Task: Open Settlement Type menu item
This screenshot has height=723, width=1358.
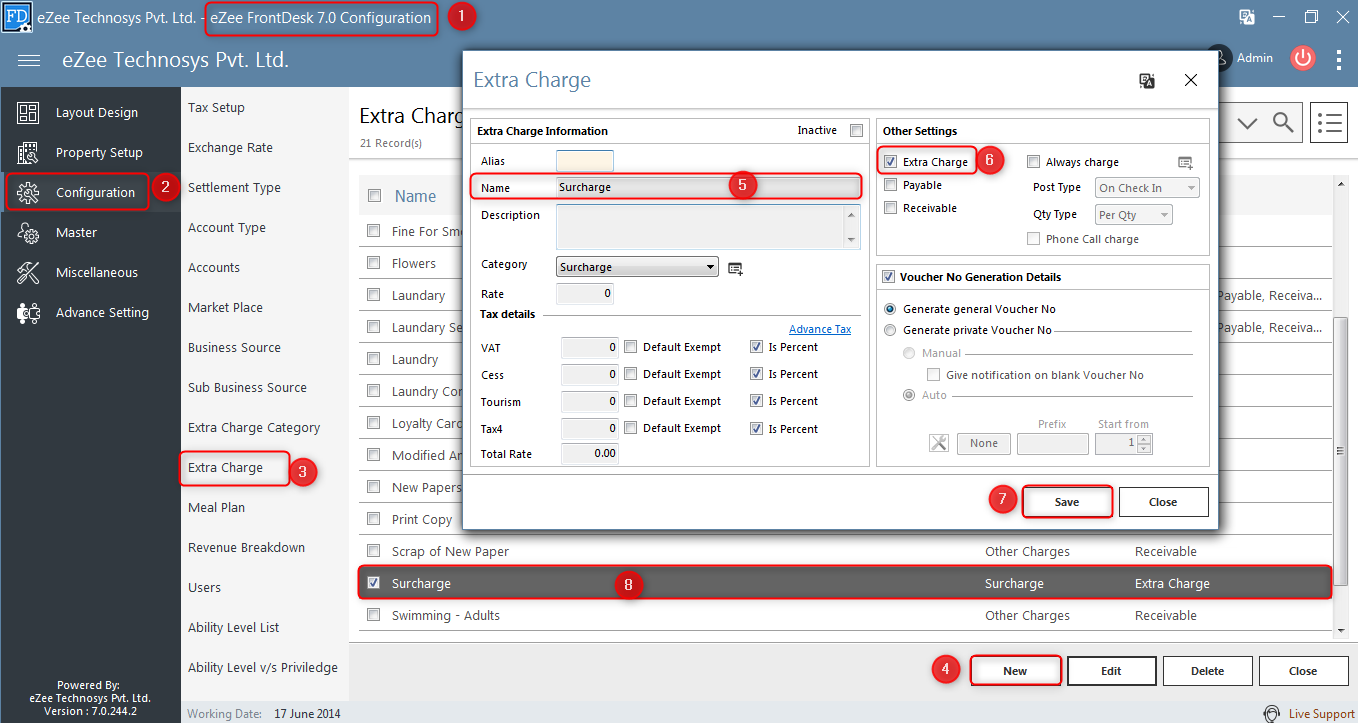Action: pos(234,188)
